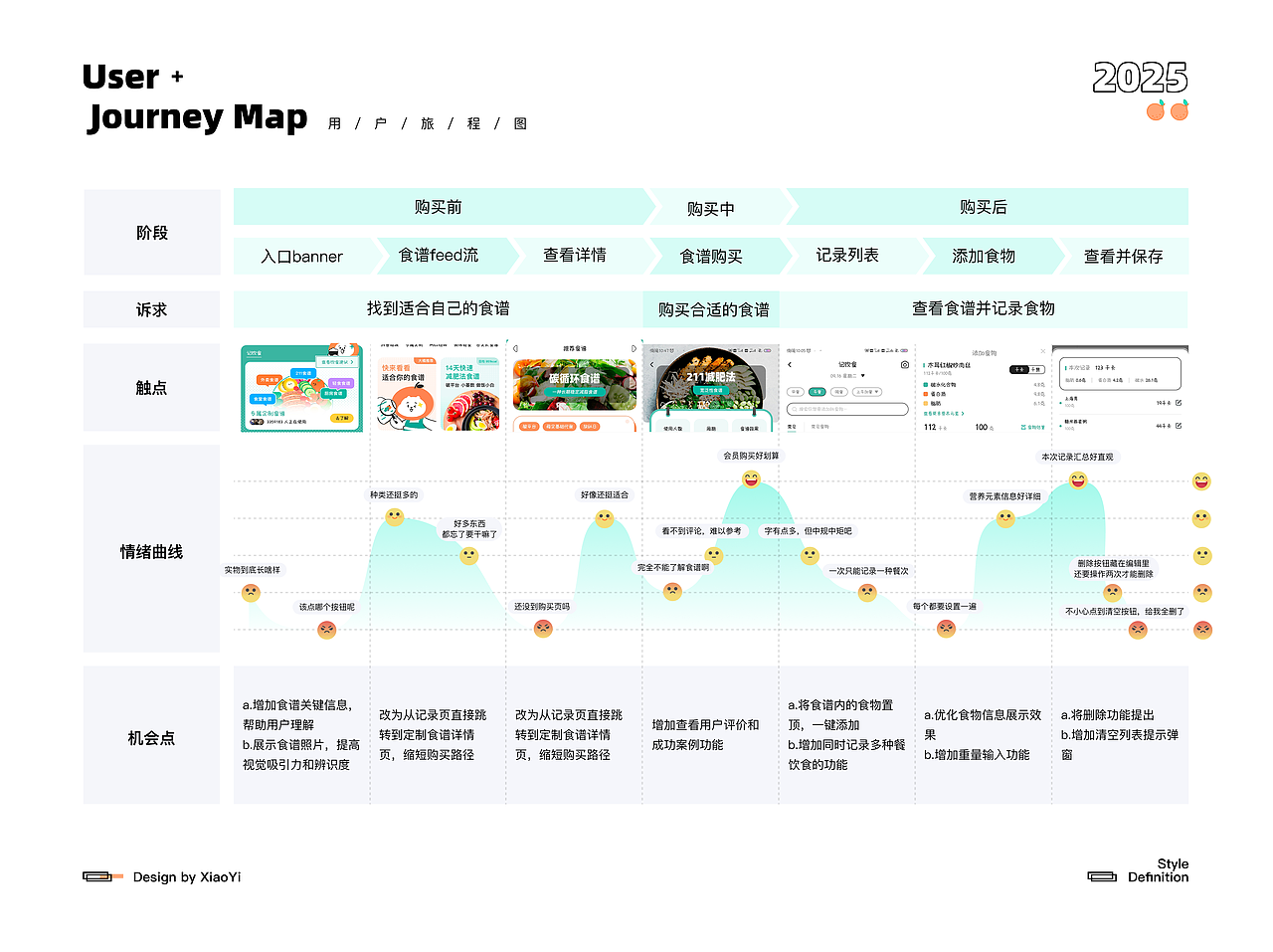The image size is (1273, 952).
Task: Switch units to 千焦 in 添加食物
Action: [x=1036, y=370]
